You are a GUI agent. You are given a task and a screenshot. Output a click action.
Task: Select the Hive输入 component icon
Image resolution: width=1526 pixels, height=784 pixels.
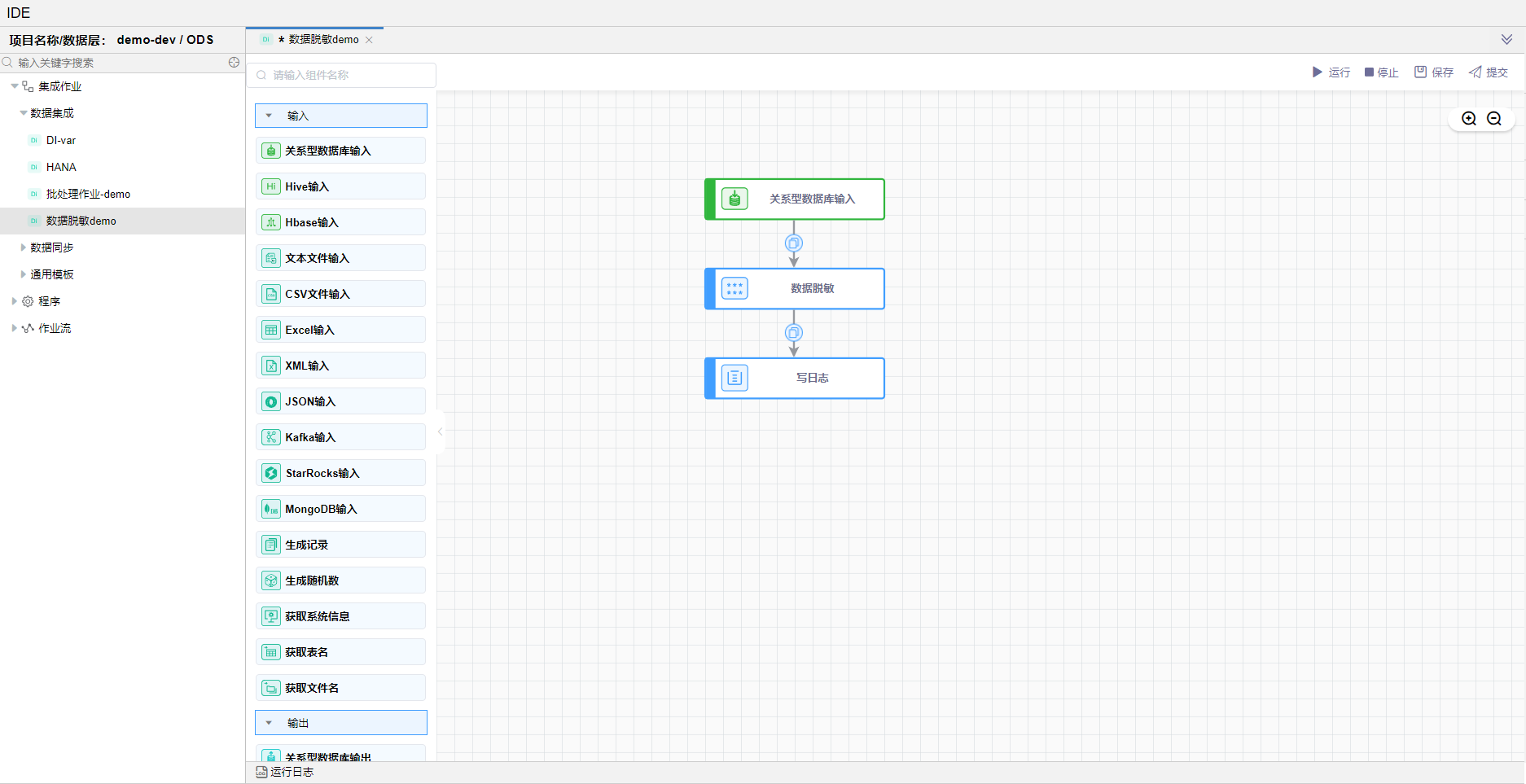271,186
